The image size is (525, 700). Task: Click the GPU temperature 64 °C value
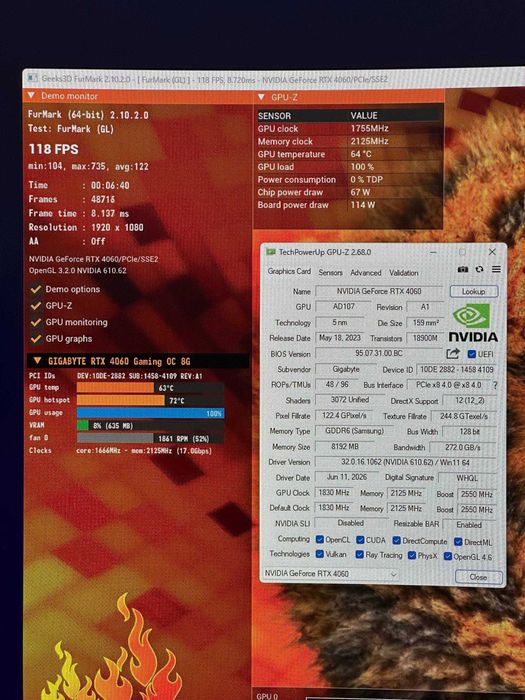[361, 154]
